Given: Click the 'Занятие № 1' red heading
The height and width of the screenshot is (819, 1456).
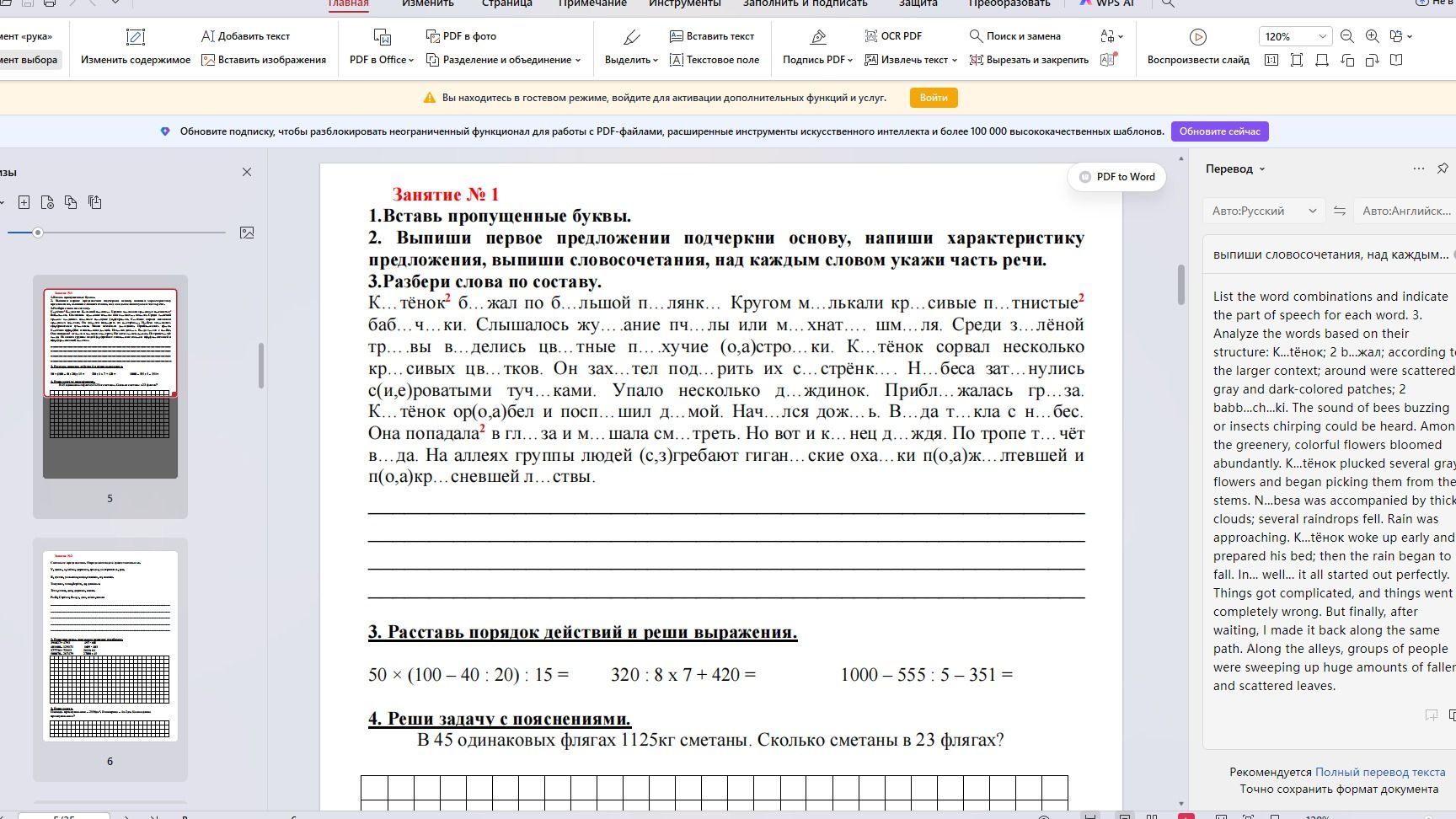Looking at the screenshot, I should (x=446, y=195).
